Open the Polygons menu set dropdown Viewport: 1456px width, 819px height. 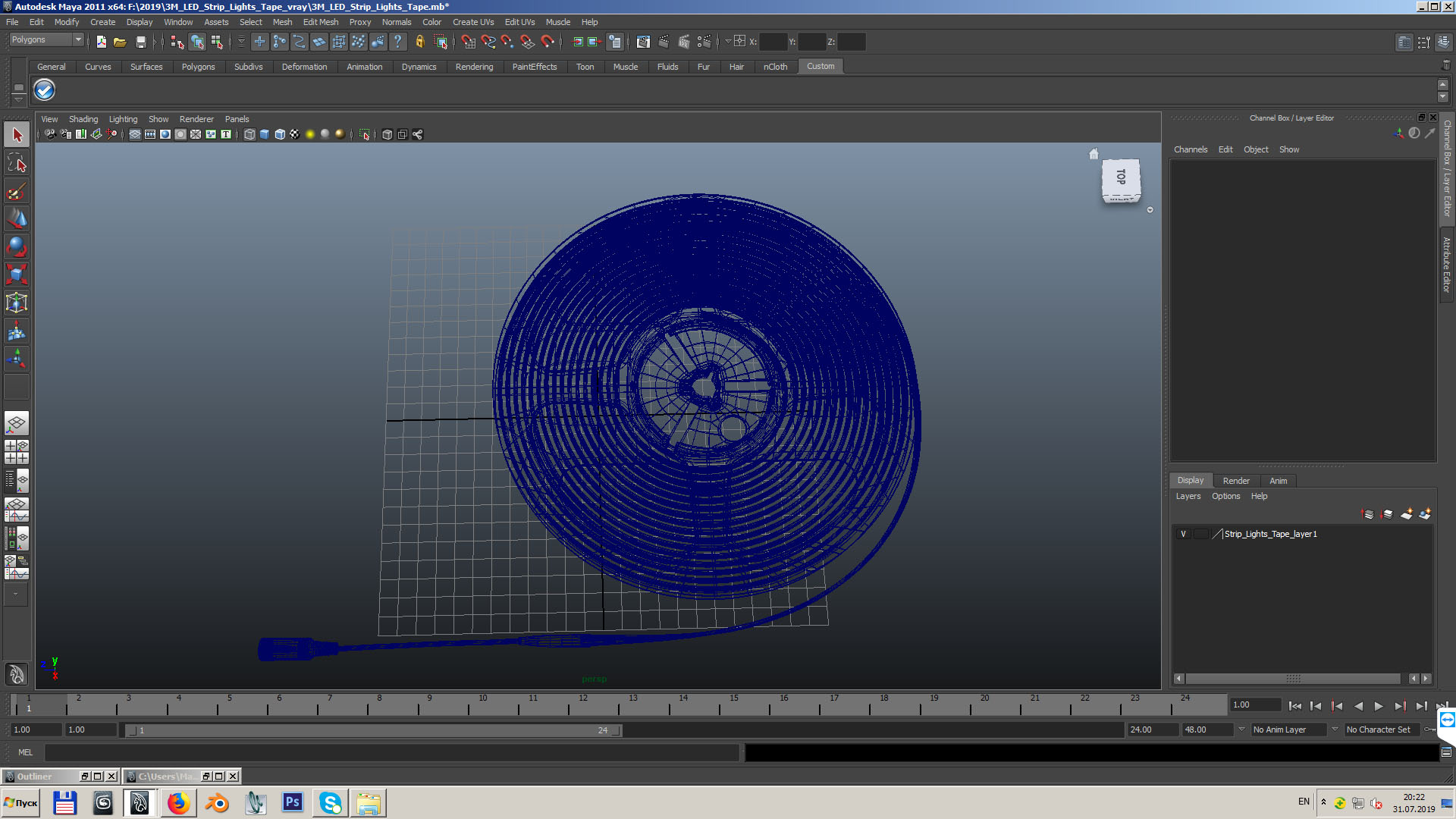click(77, 39)
